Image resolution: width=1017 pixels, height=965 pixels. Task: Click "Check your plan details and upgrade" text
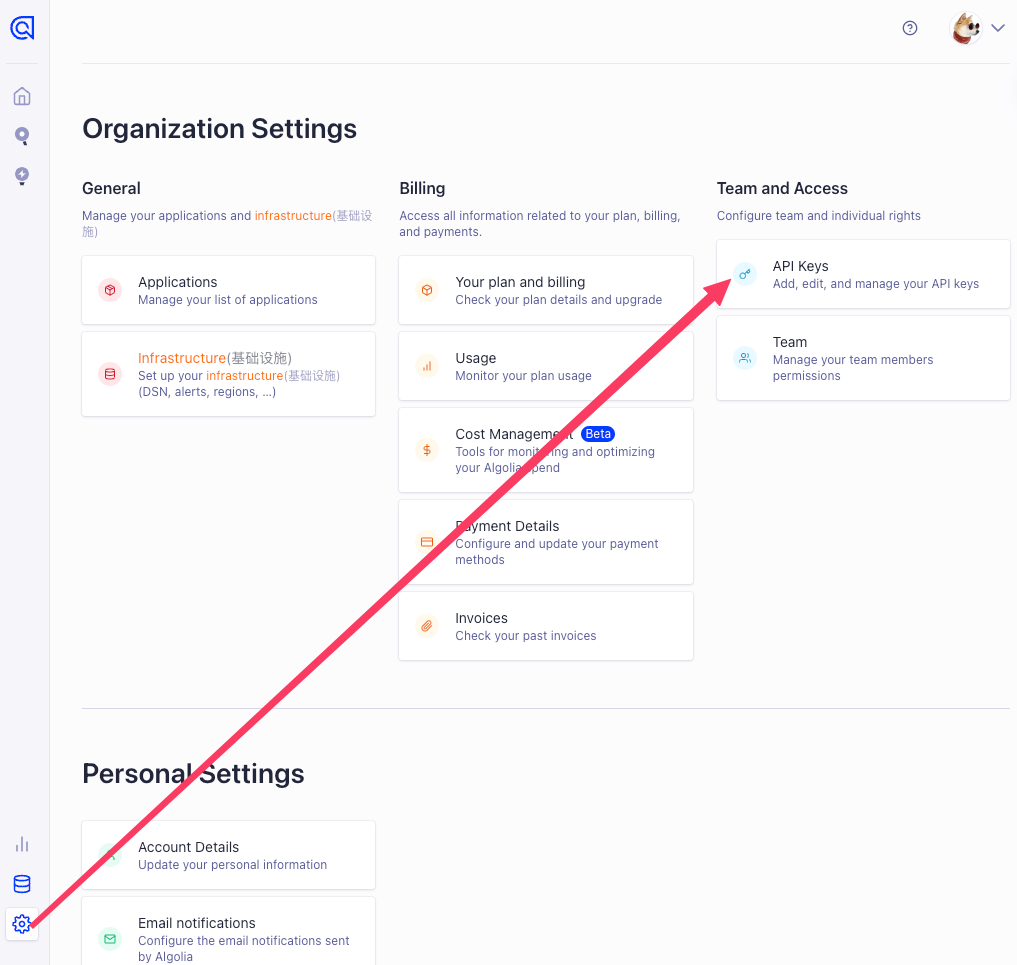coord(558,300)
